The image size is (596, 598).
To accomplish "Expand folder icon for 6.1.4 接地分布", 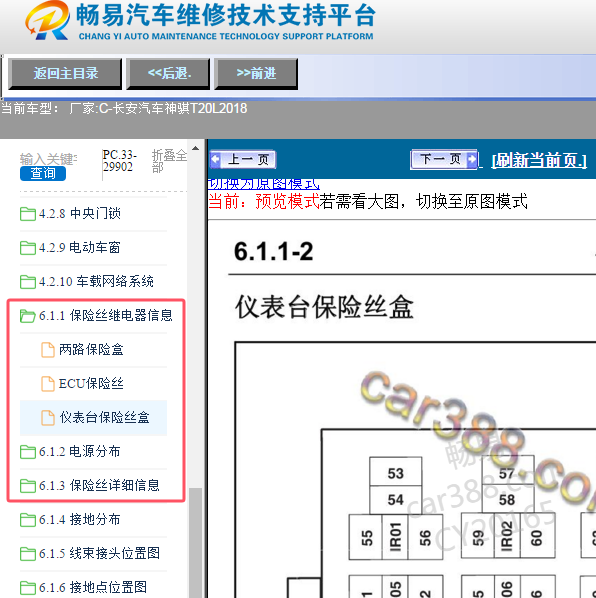I will point(27,520).
